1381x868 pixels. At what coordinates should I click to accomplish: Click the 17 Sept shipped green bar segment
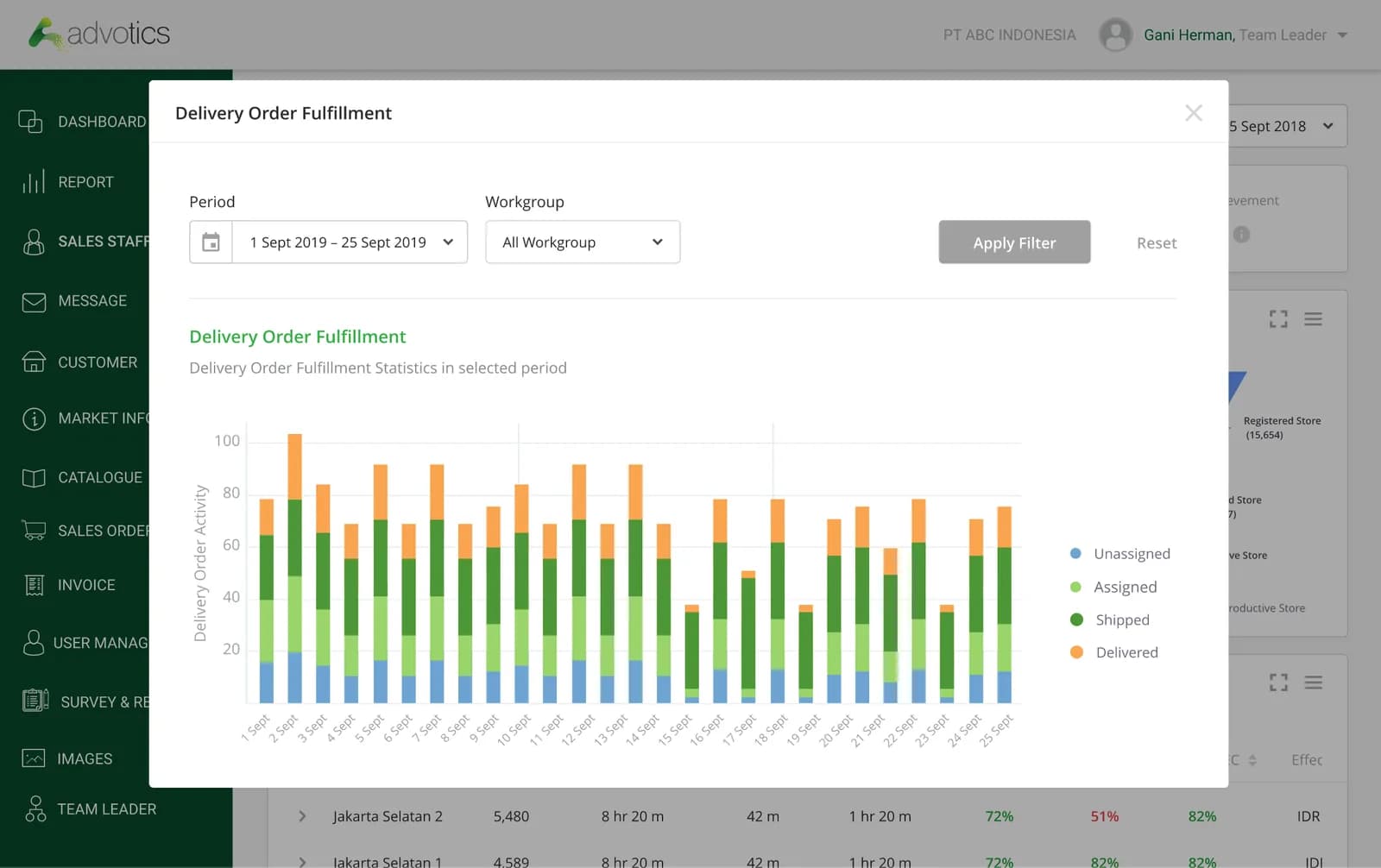748,632
